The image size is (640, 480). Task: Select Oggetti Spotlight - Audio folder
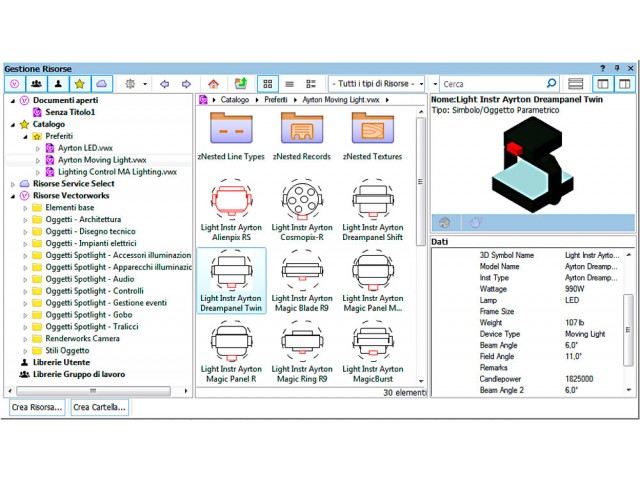(89, 279)
